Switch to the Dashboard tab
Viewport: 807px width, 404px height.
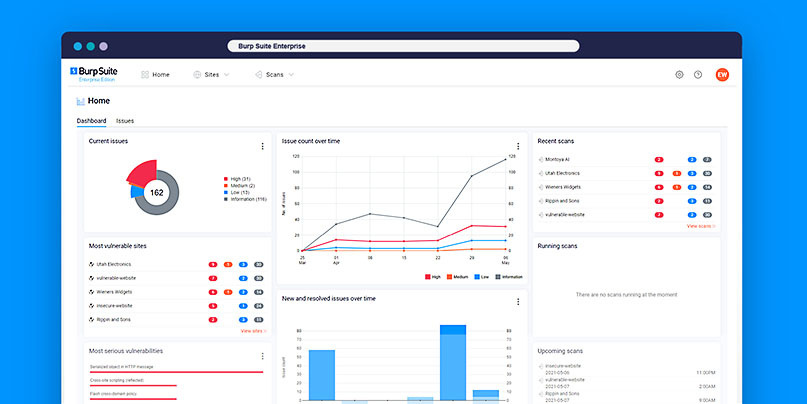[91, 121]
